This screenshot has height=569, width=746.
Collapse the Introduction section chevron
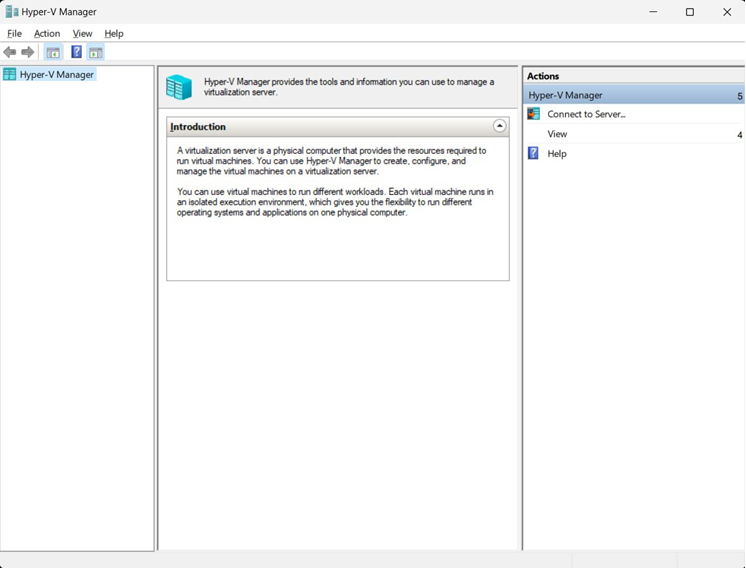[499, 126]
